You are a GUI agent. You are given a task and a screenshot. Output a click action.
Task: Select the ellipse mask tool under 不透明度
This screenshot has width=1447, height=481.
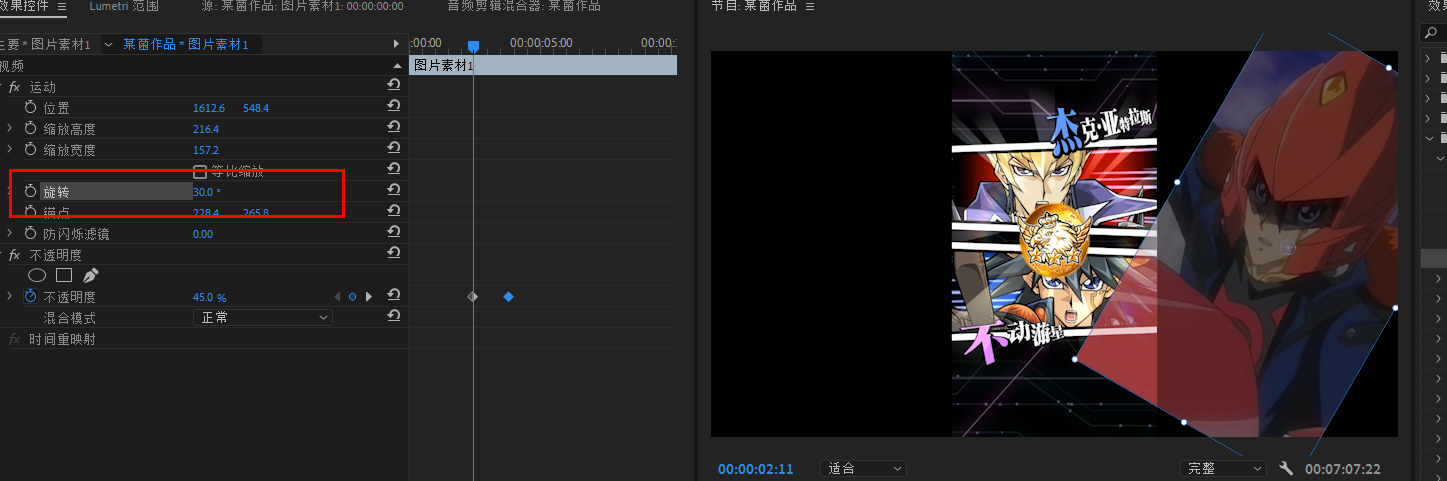37,275
